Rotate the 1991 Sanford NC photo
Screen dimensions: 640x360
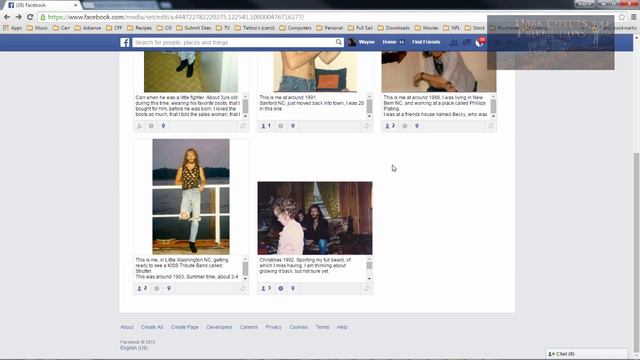tap(367, 126)
